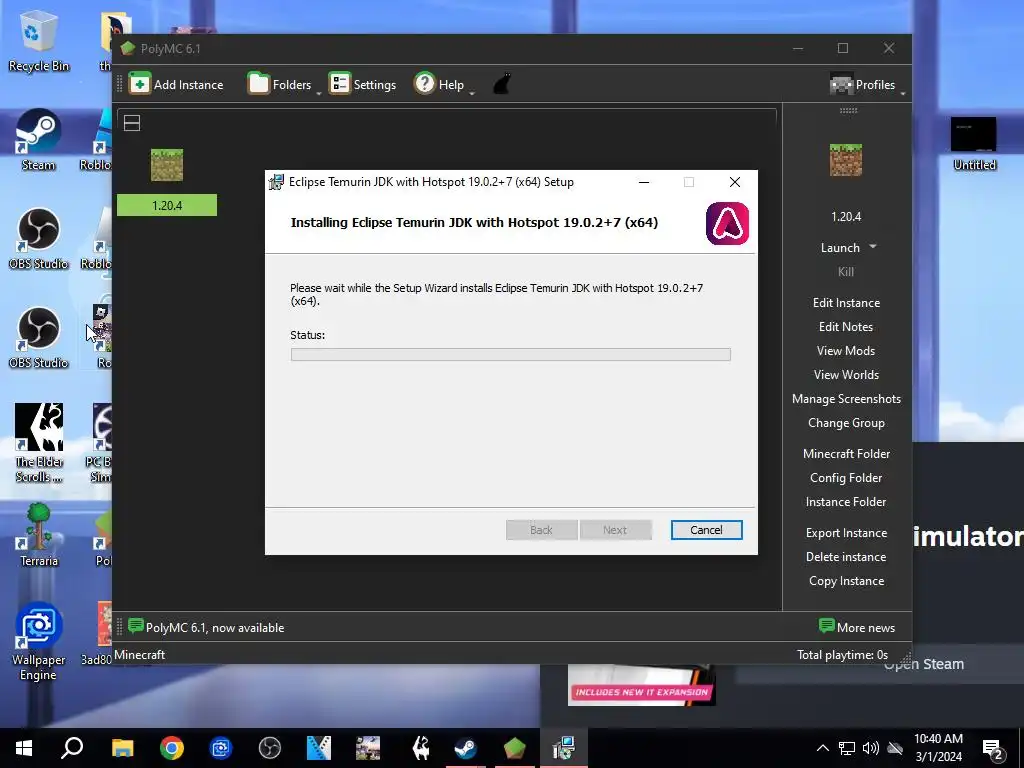Open the Windows Start menu

coord(24,748)
